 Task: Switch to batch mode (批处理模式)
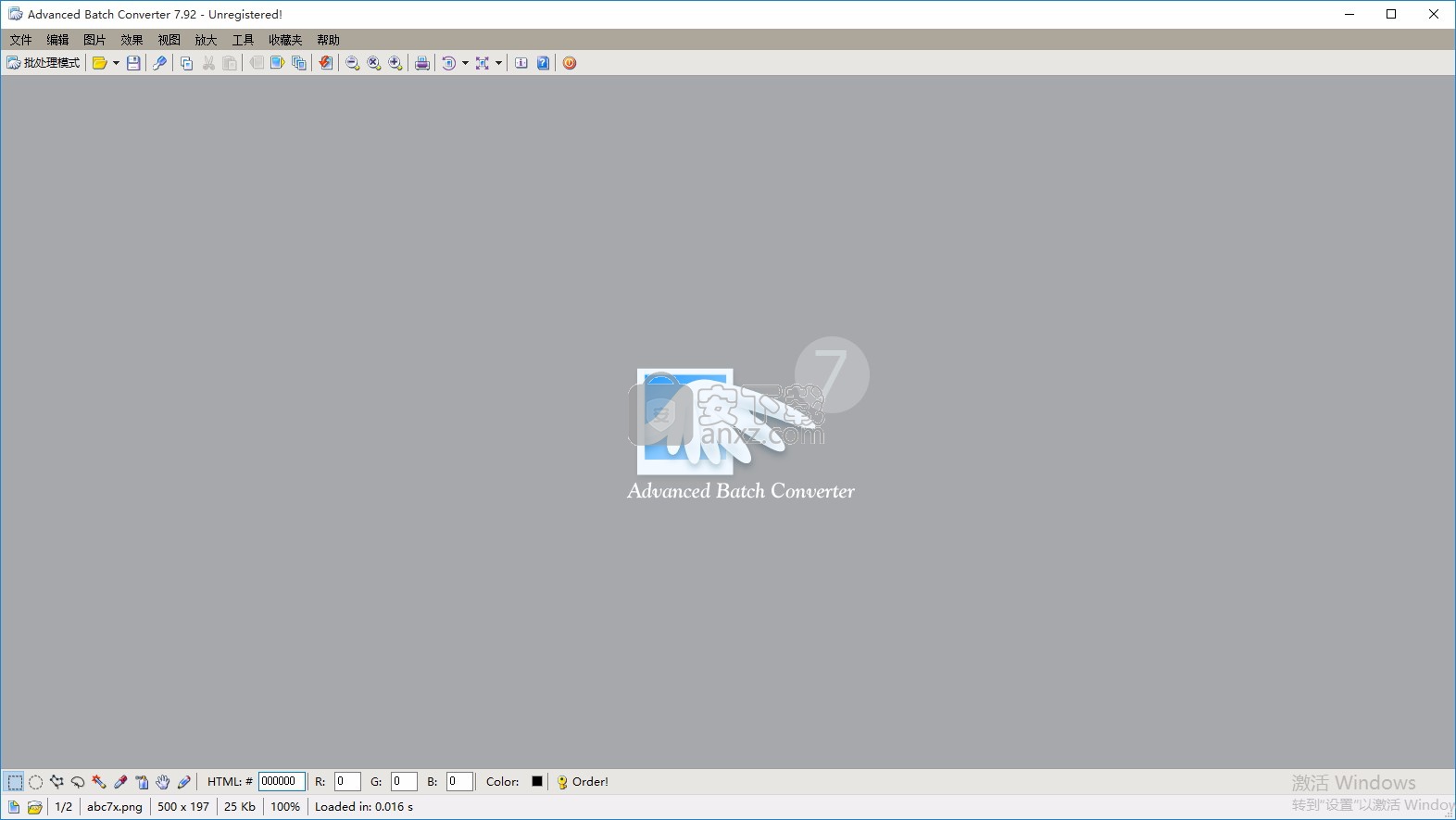coord(44,63)
